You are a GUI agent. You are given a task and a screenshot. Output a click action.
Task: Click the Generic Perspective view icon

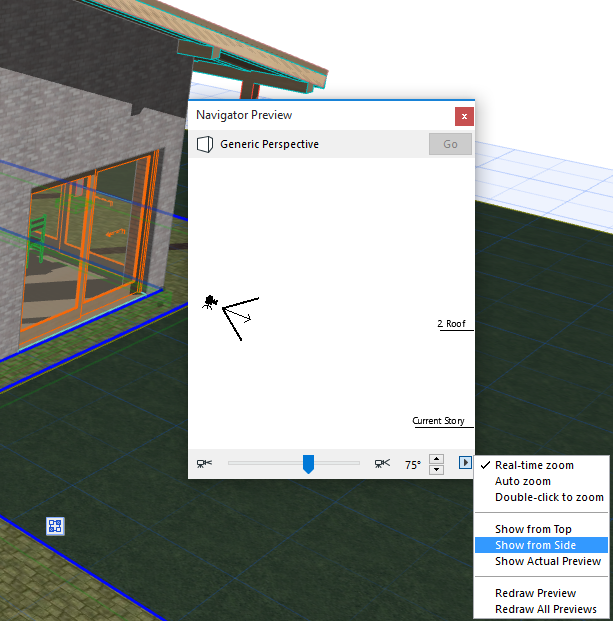(205, 144)
